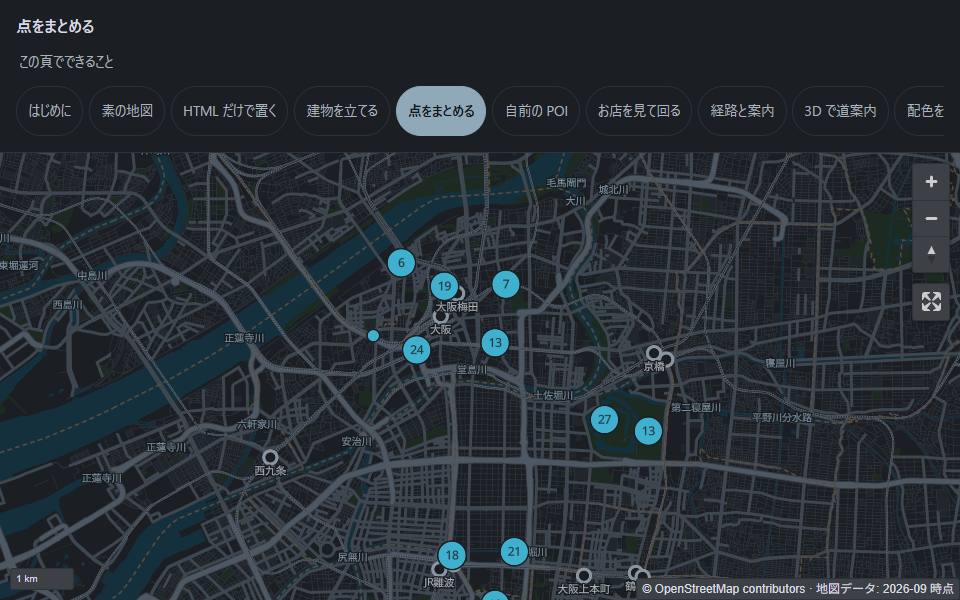Open the cluster marker showing 24
The width and height of the screenshot is (960, 600).
tap(416, 350)
